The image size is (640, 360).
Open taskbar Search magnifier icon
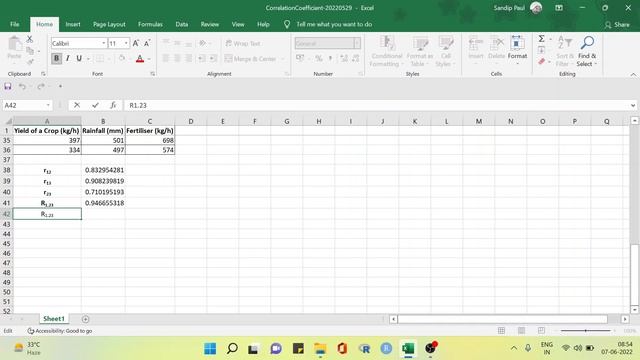click(232, 348)
